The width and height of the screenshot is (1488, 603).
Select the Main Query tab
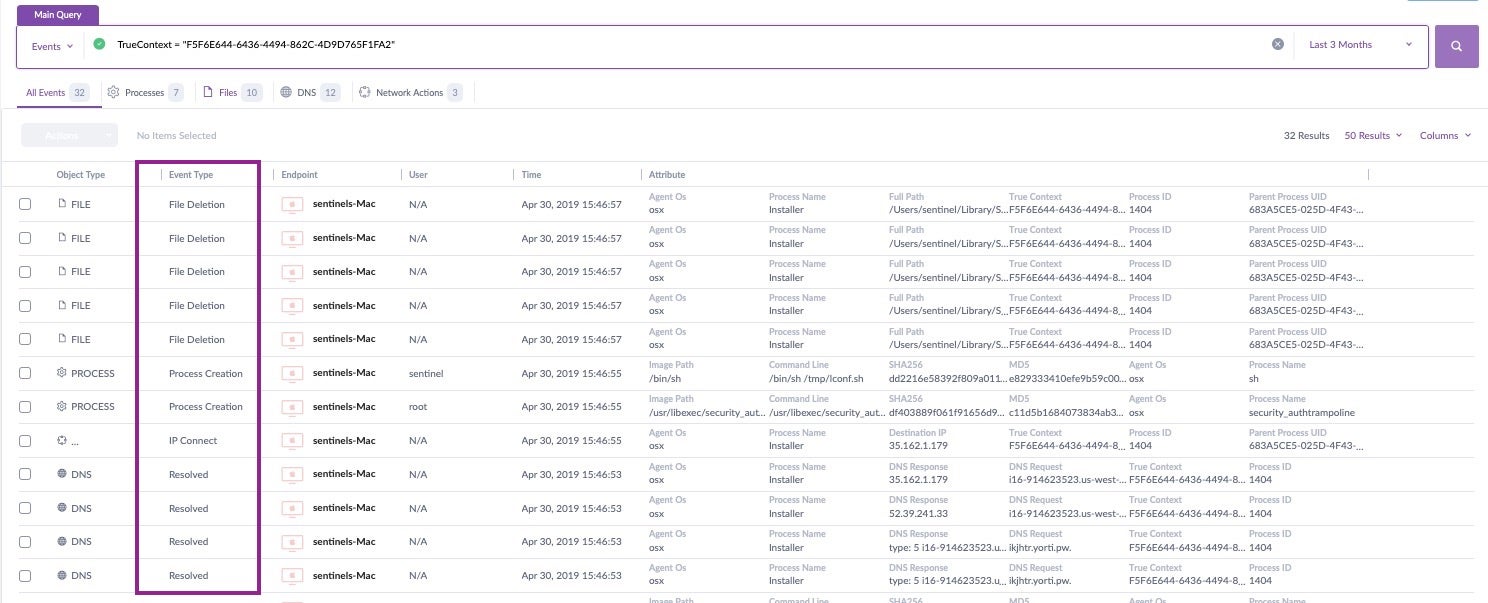[57, 15]
